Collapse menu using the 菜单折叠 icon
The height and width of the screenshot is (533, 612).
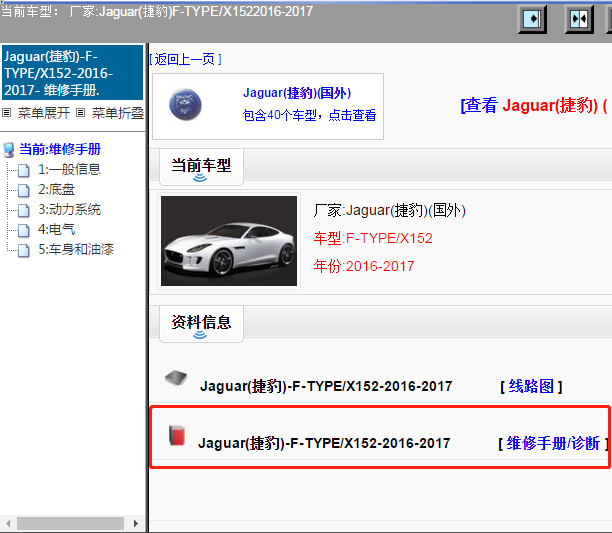(x=80, y=113)
